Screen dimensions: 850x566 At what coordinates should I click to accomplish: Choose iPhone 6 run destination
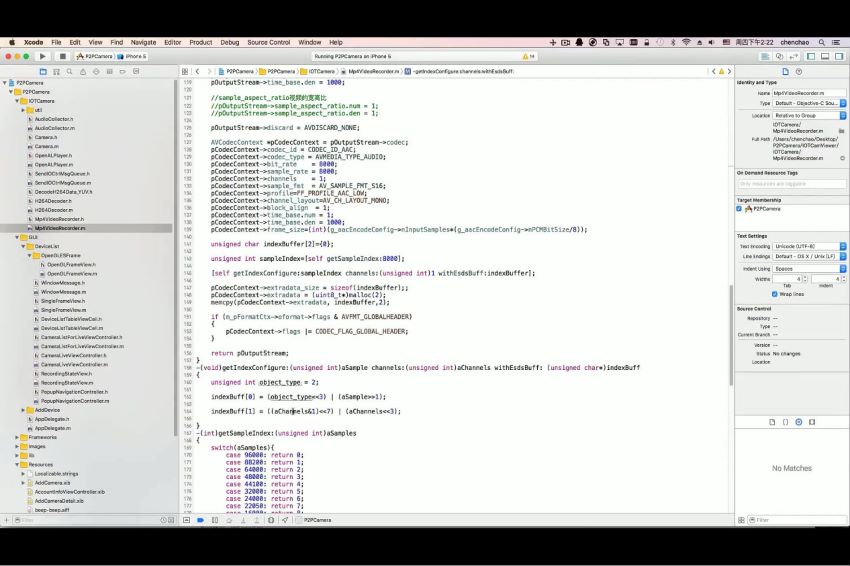click(x=132, y=56)
